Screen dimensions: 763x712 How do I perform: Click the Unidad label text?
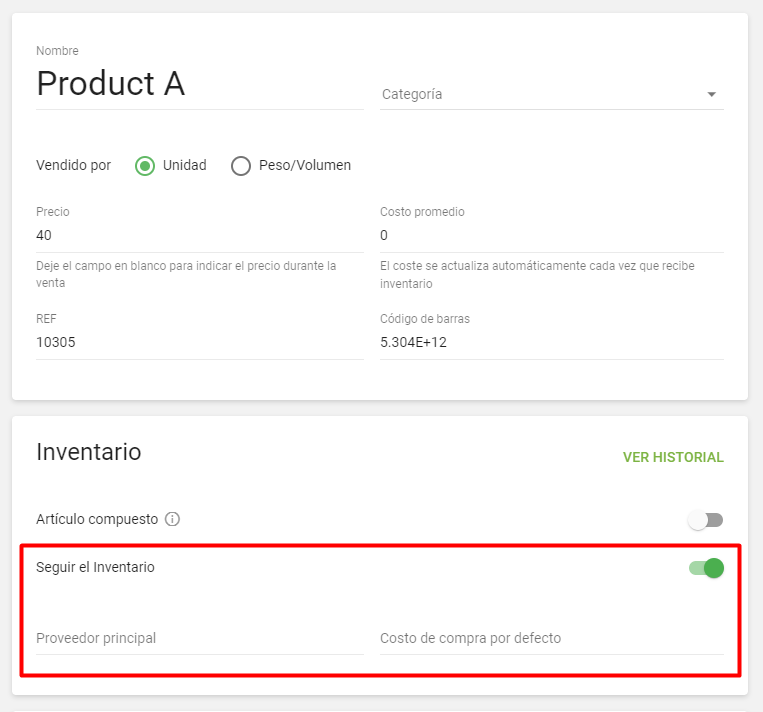pos(184,166)
